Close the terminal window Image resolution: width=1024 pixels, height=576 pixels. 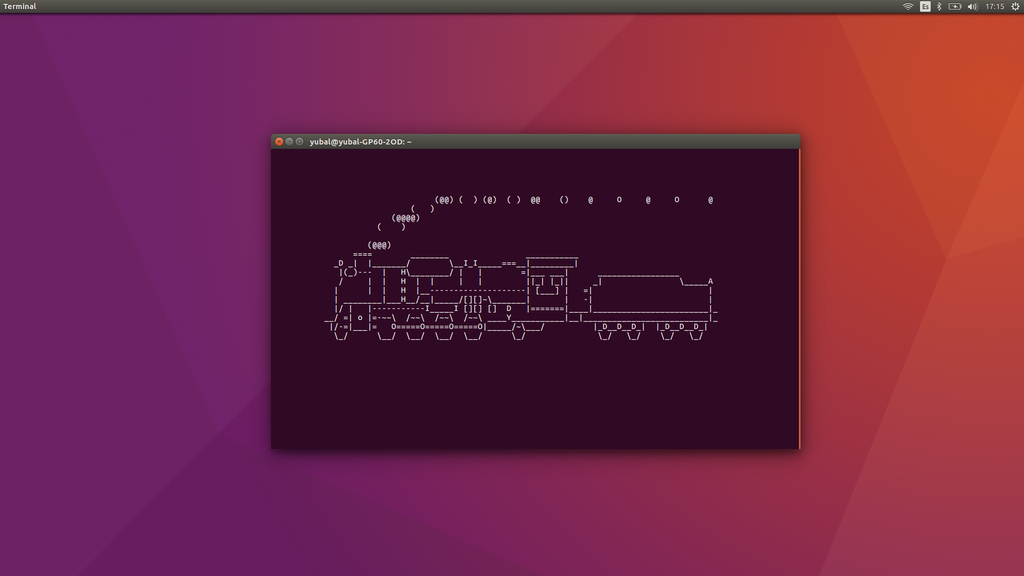[x=279, y=142]
